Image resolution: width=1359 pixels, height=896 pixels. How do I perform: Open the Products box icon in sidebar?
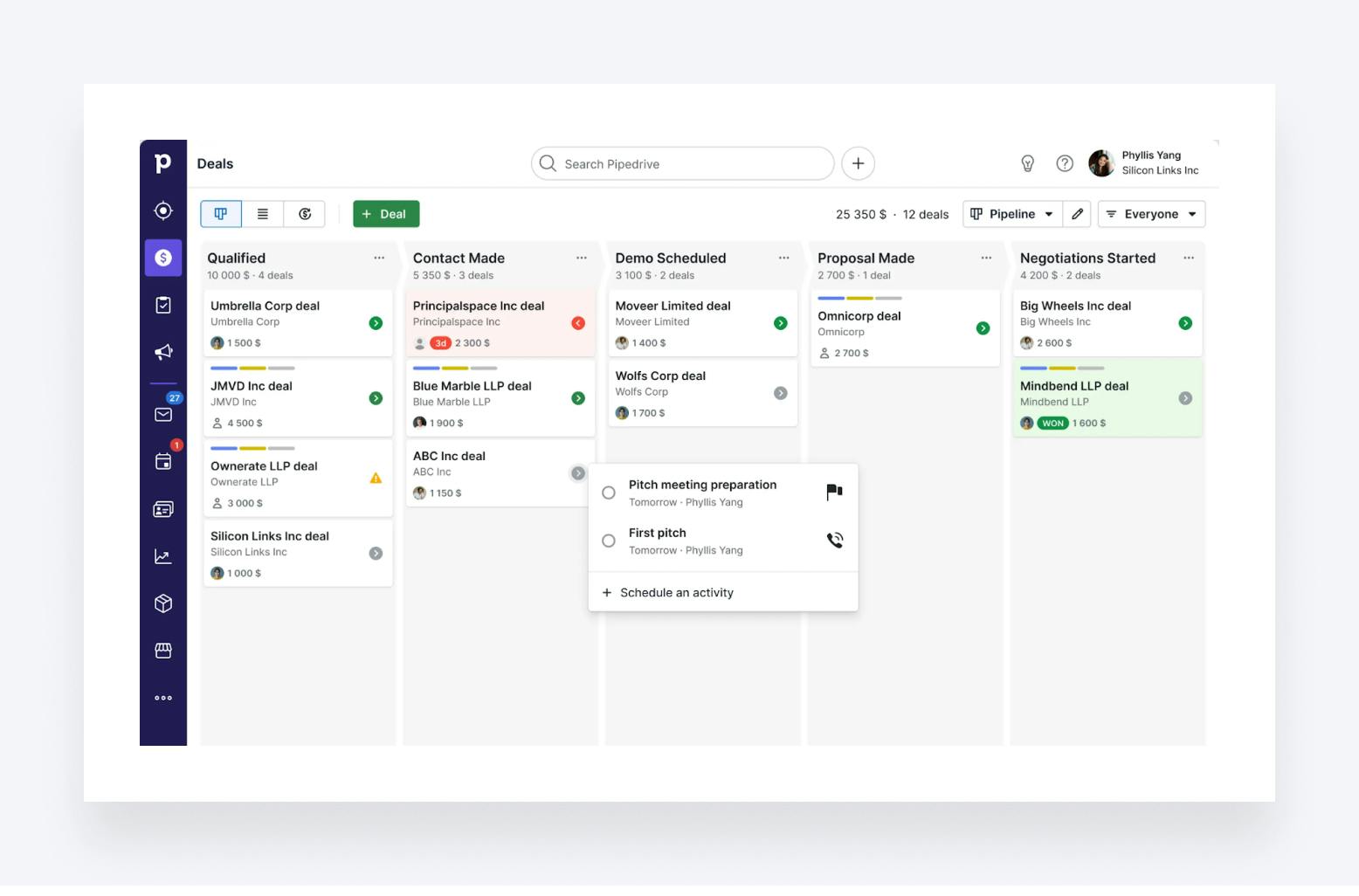click(163, 603)
